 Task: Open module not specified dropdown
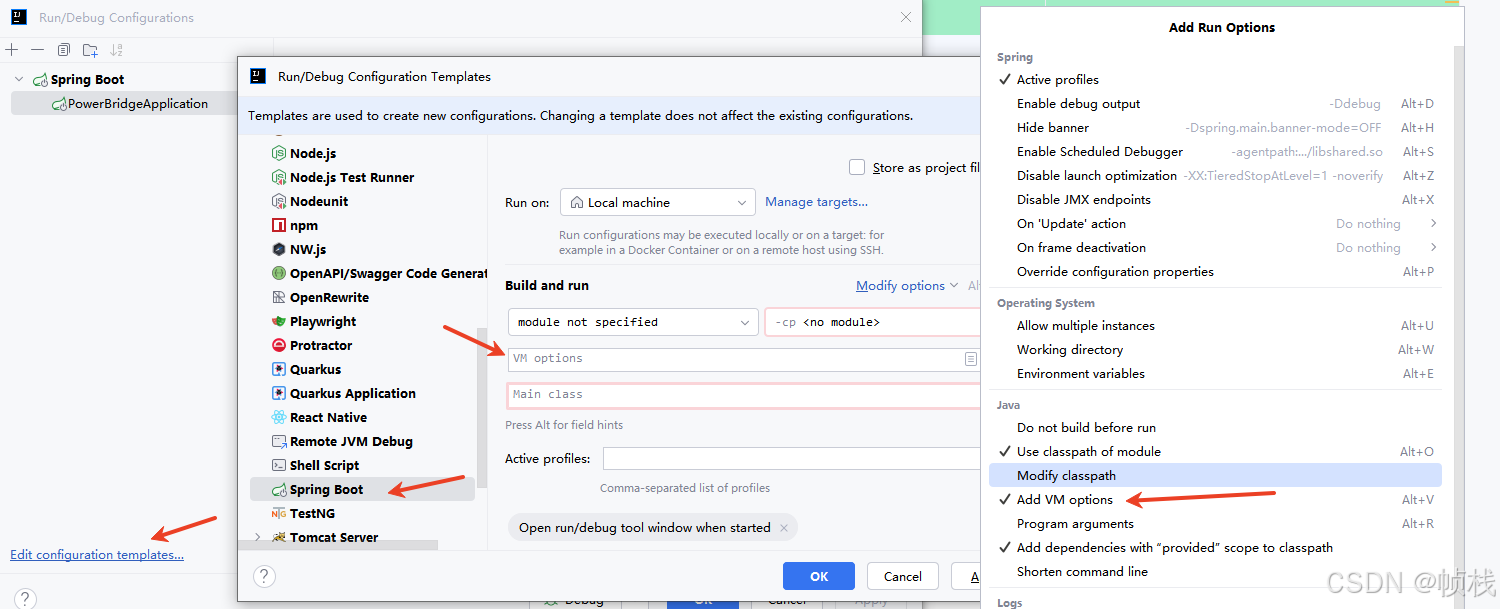click(x=632, y=322)
